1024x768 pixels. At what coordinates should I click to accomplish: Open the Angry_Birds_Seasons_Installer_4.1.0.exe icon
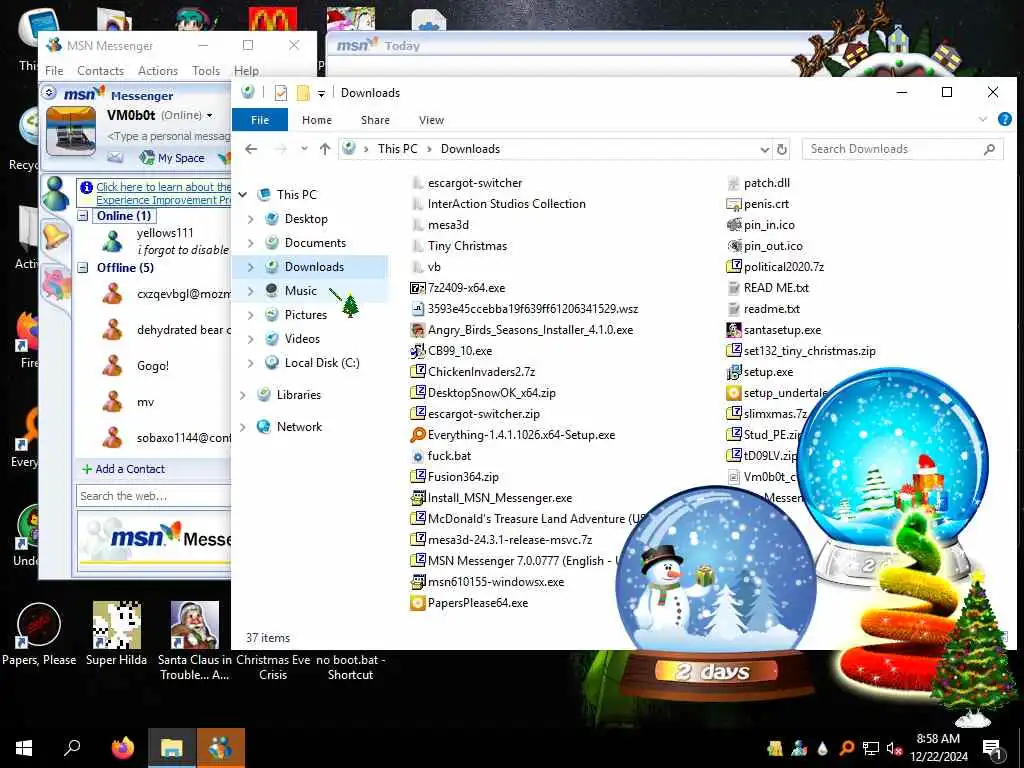click(417, 330)
